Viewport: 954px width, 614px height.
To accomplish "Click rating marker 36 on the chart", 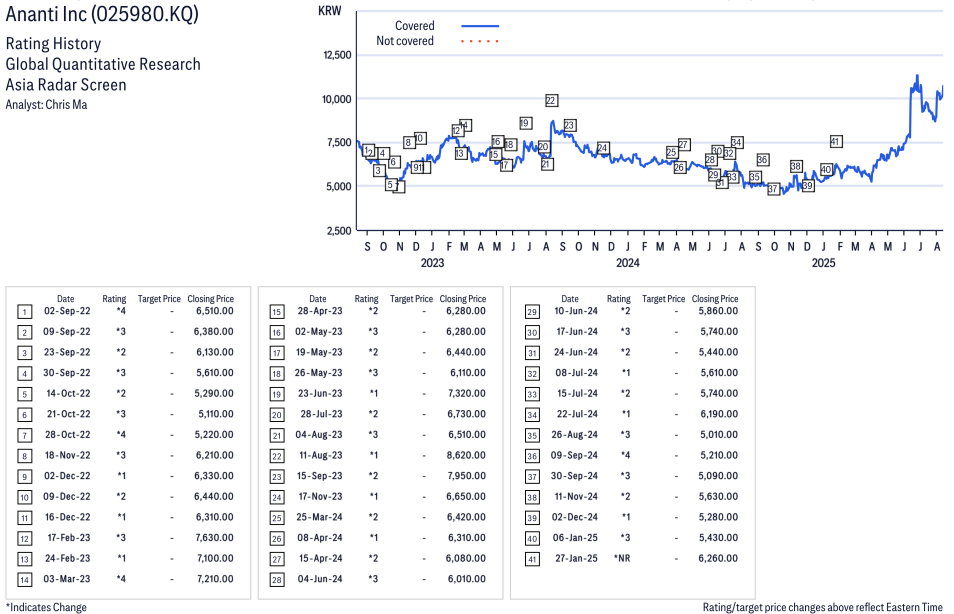I will tap(763, 159).
